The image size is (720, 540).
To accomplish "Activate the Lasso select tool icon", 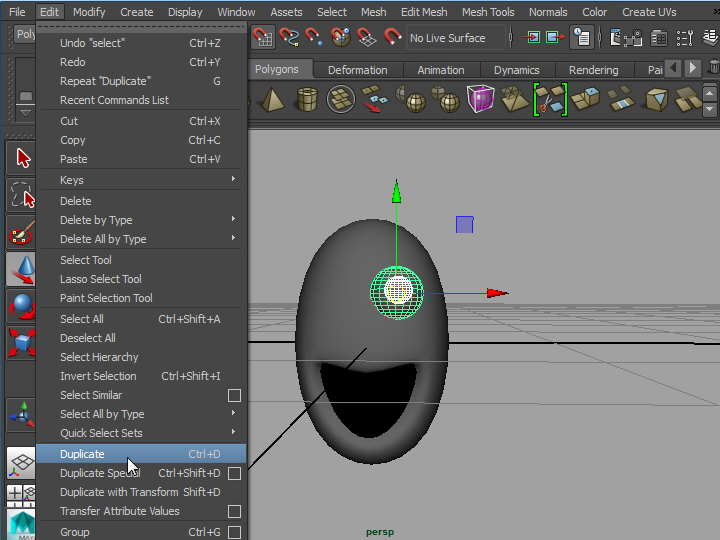I will 22,194.
